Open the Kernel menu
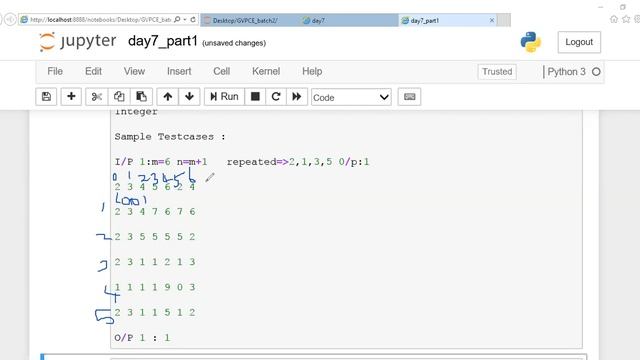 click(266, 71)
